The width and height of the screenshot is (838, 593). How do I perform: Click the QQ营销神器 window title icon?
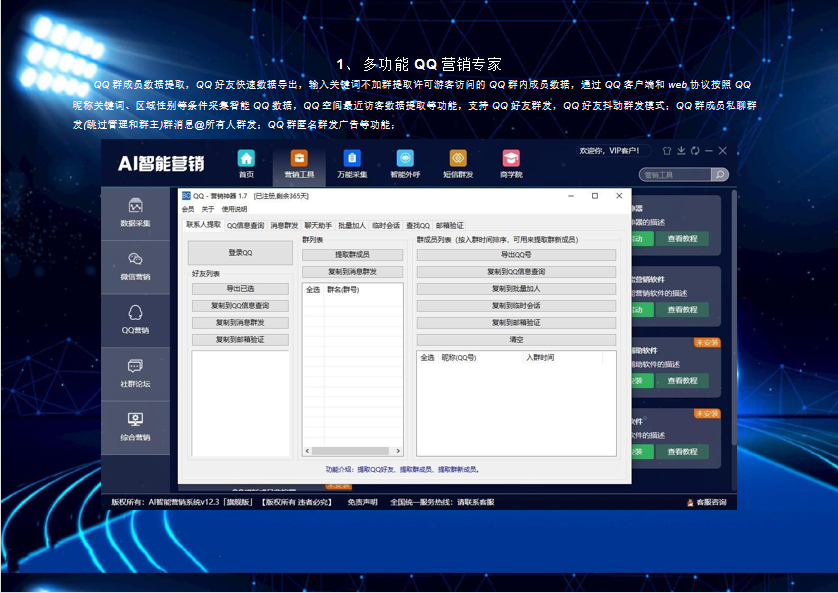click(186, 196)
